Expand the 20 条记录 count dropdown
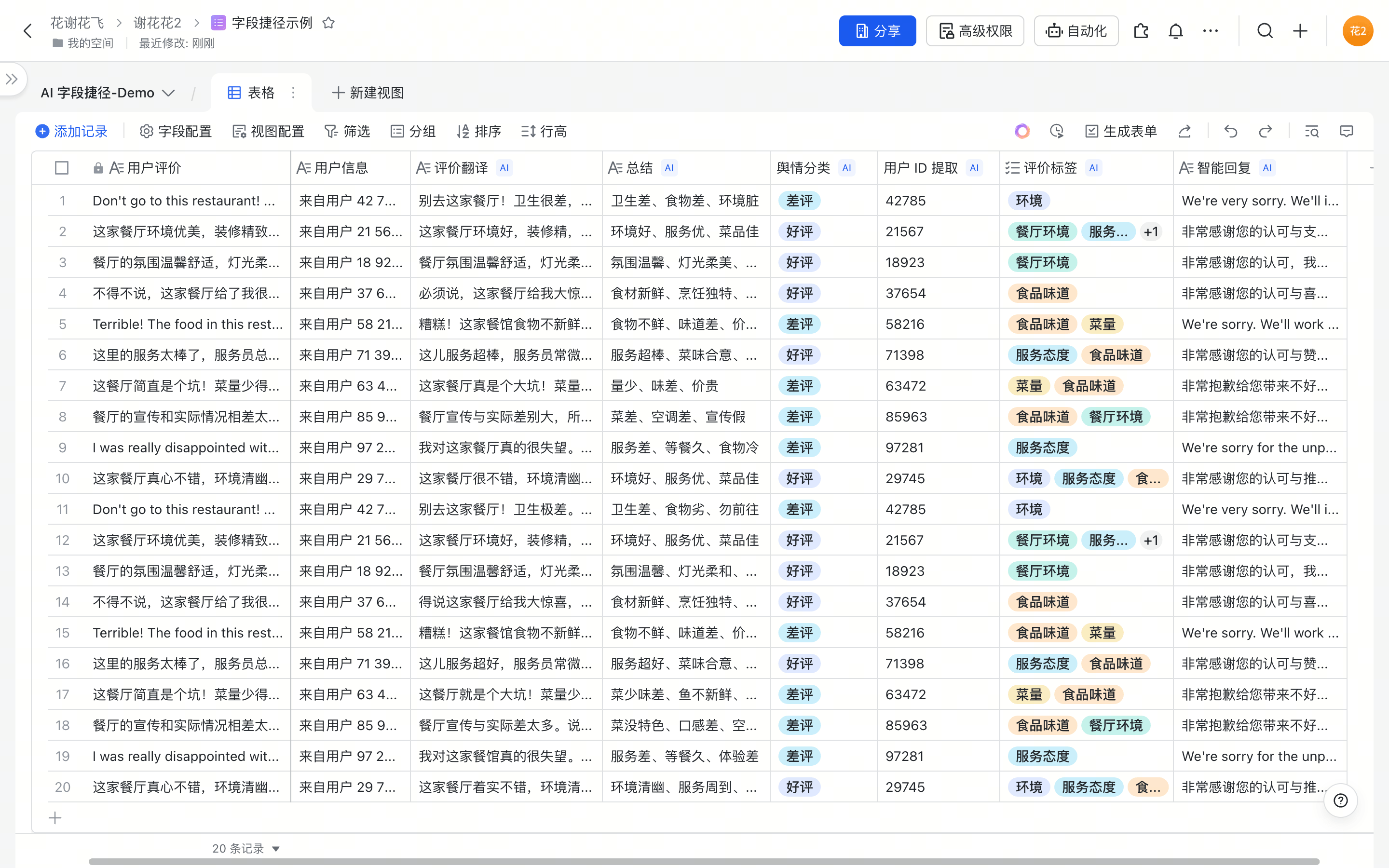 click(x=275, y=849)
